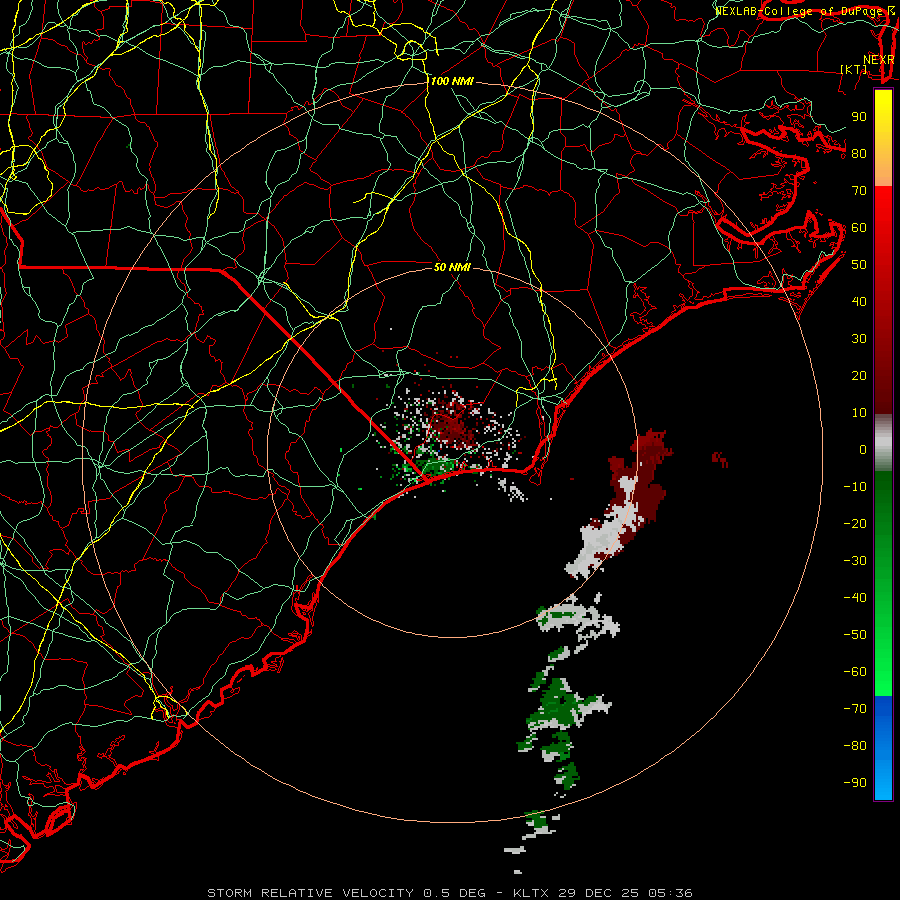
Task: Click the 80 value on the velocity scale
Action: tap(859, 153)
